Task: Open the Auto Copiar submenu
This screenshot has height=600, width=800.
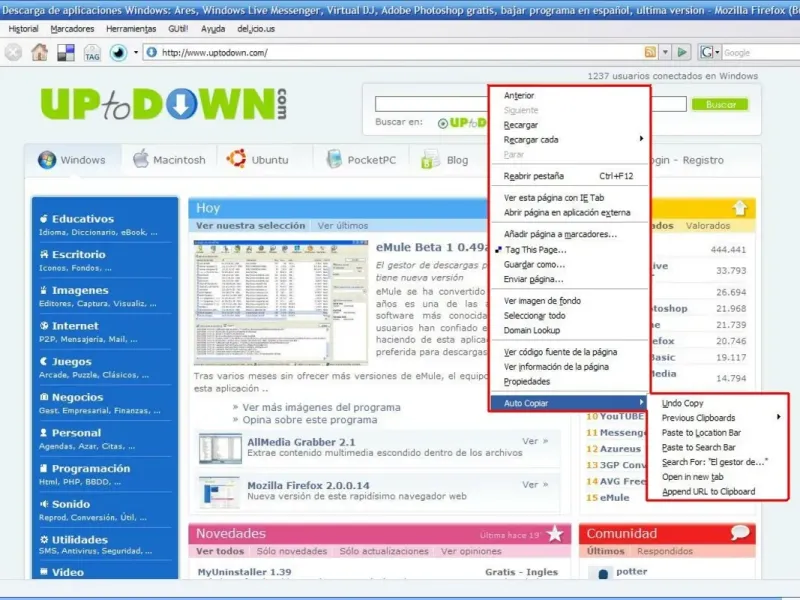Action: point(568,403)
